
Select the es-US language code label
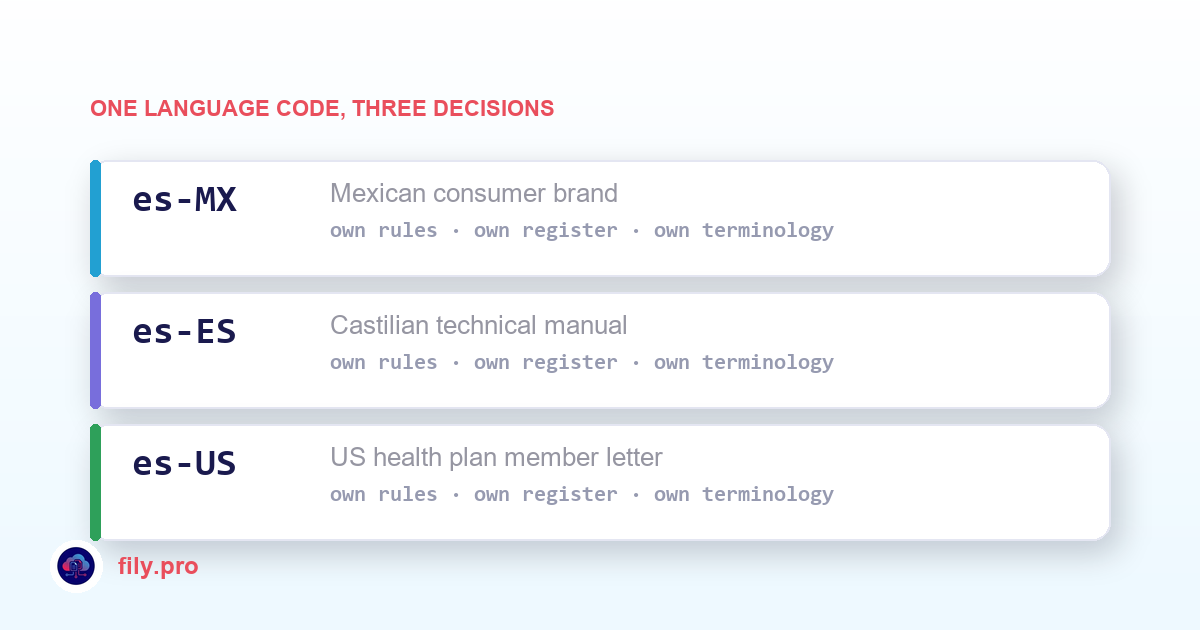click(x=184, y=464)
